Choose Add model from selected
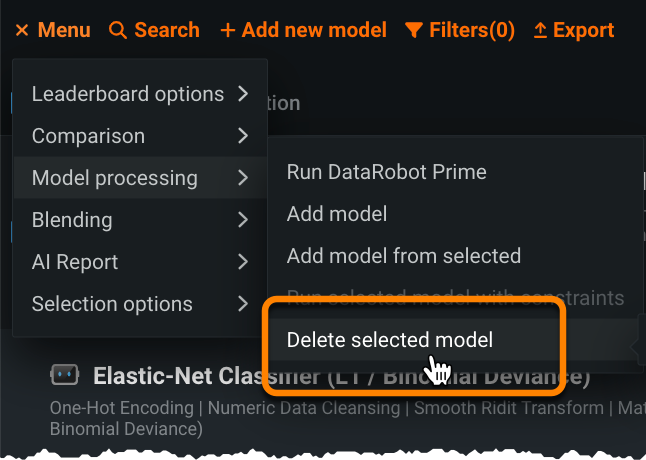The image size is (646, 460). [403, 256]
